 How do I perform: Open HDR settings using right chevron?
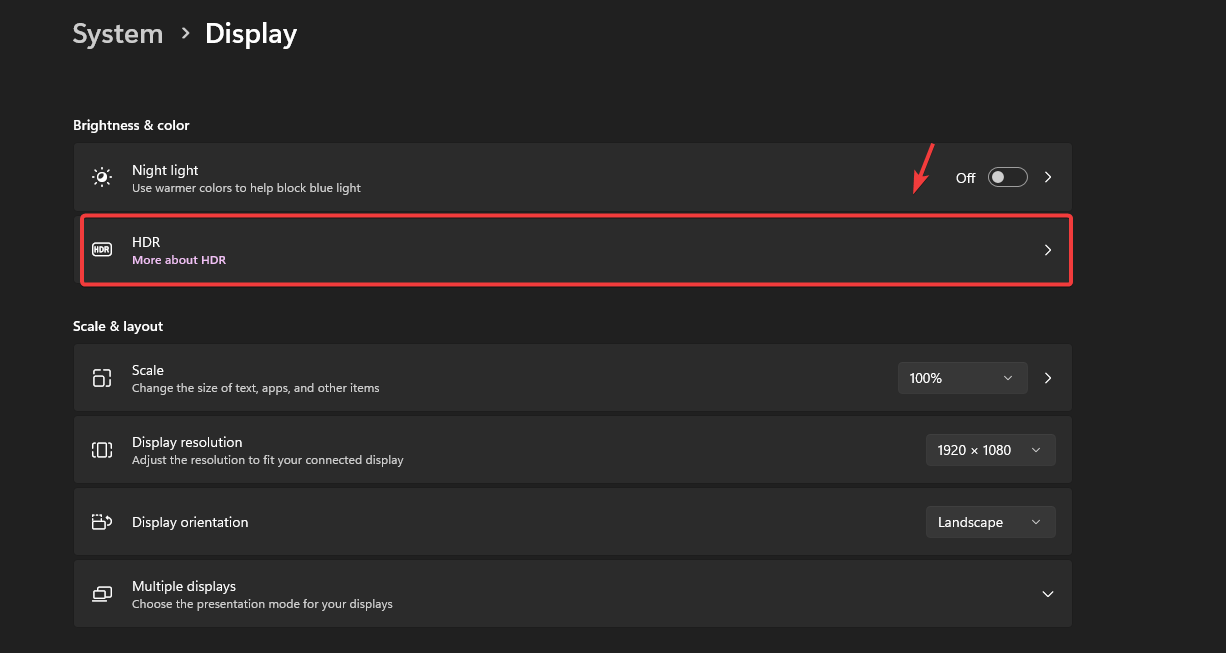[x=1048, y=250]
